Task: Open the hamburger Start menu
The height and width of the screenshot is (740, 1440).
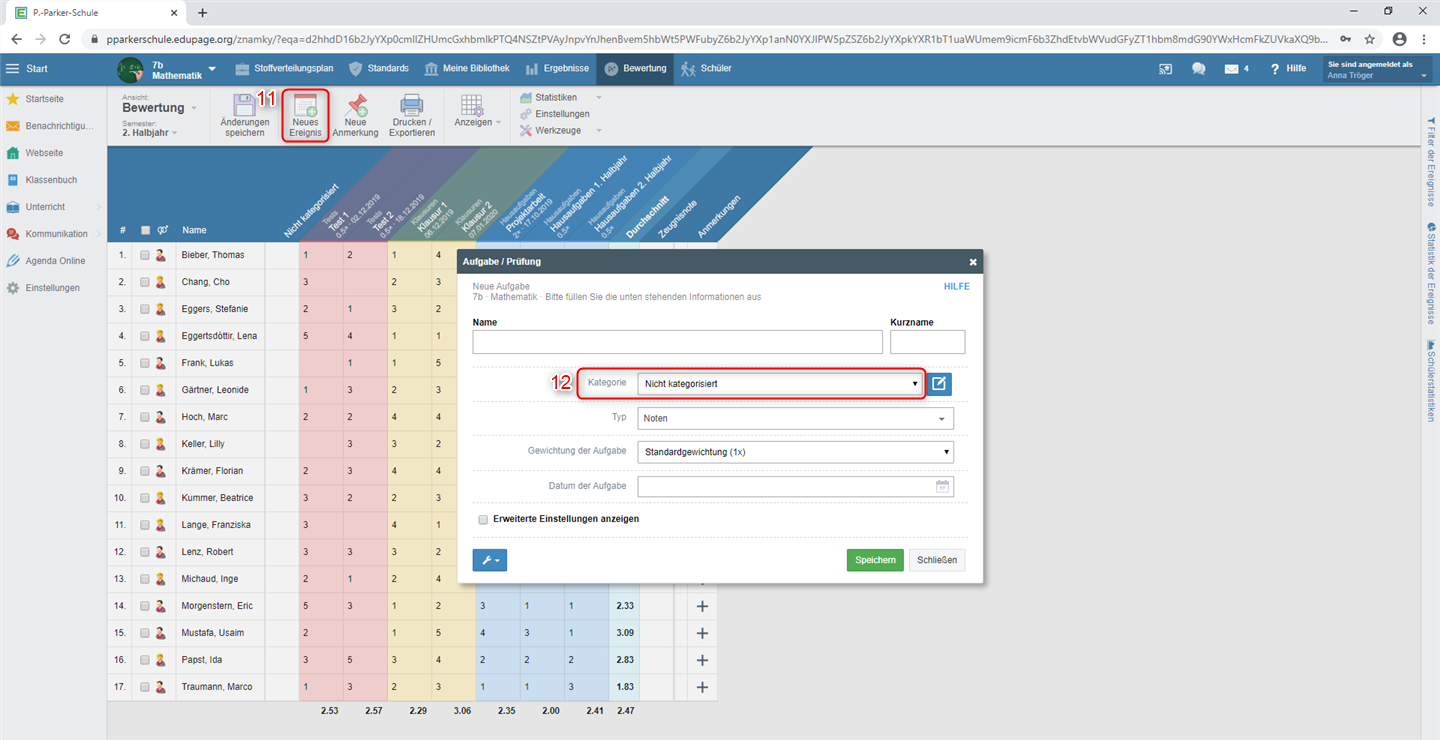Action: 12,69
